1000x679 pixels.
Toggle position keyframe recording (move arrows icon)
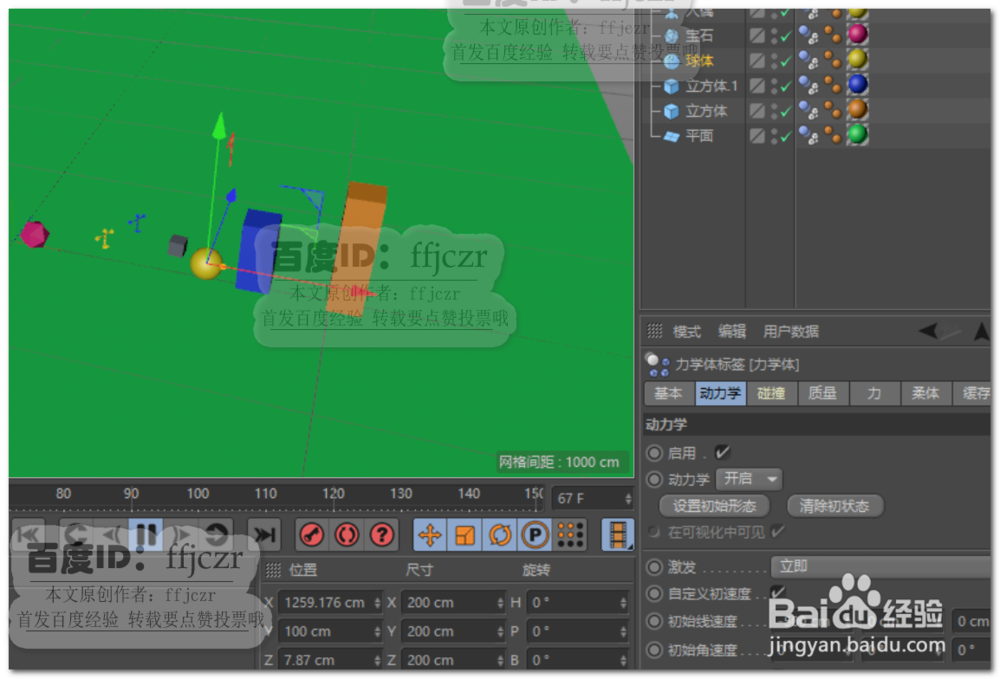[430, 534]
